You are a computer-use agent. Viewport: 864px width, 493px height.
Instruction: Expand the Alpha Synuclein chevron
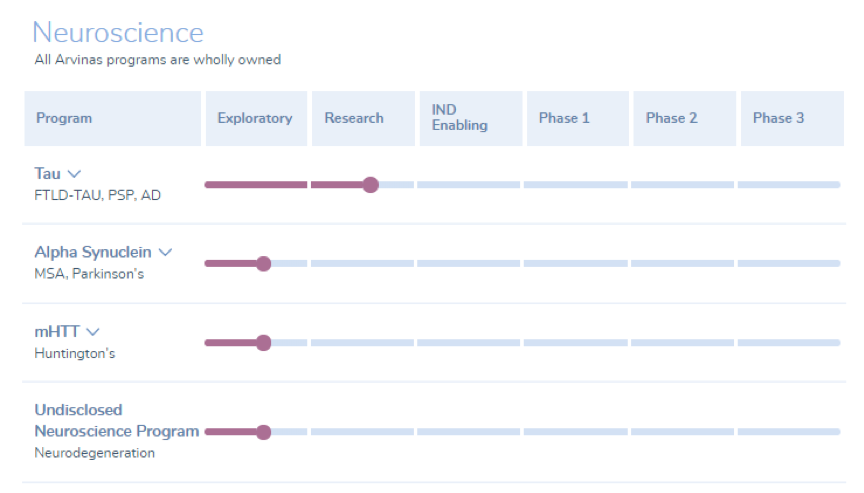165,253
